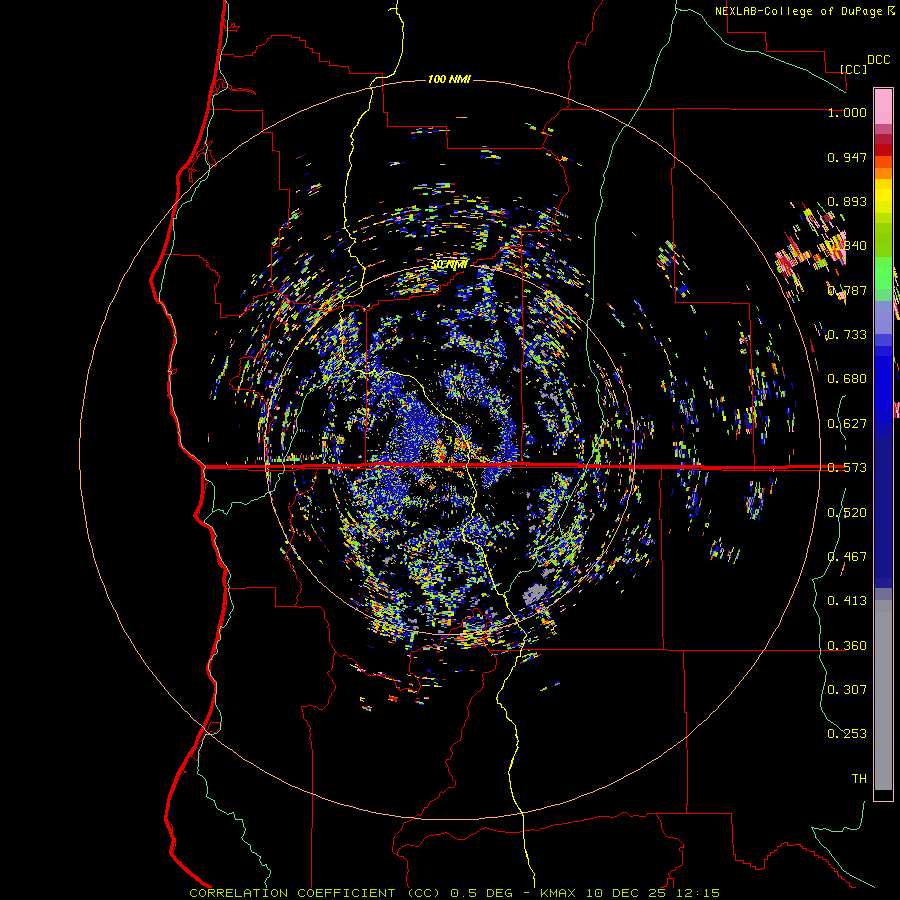Click the DCC product label

[x=878, y=60]
